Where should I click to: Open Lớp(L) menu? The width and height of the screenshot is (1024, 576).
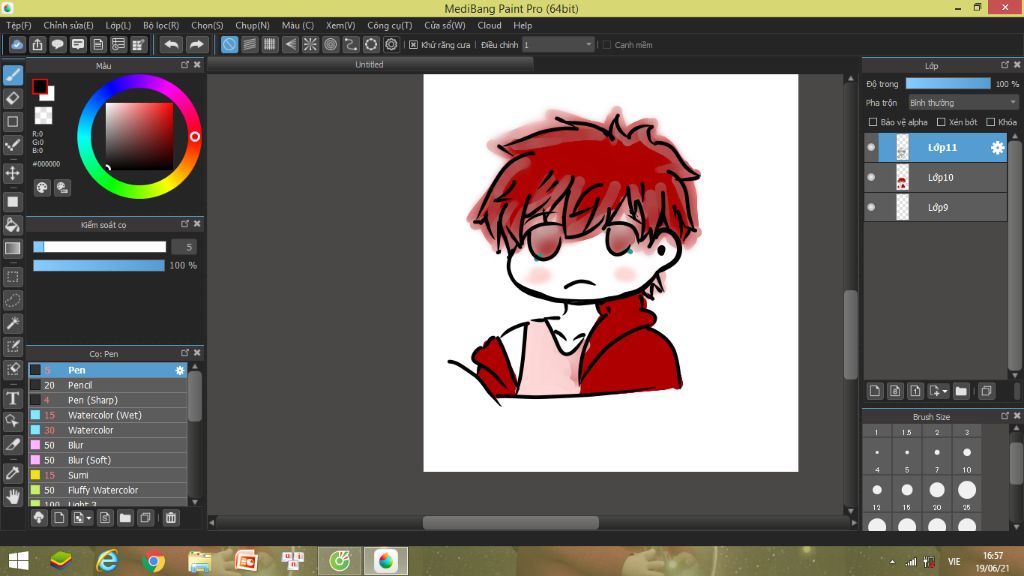pos(118,25)
